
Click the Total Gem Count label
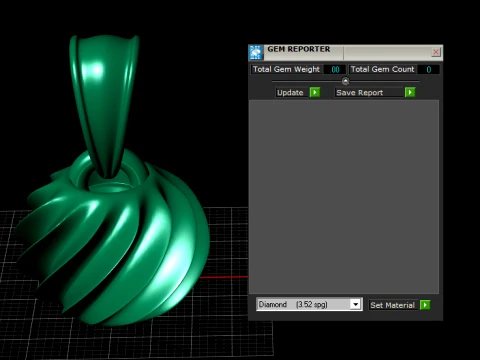382,69
